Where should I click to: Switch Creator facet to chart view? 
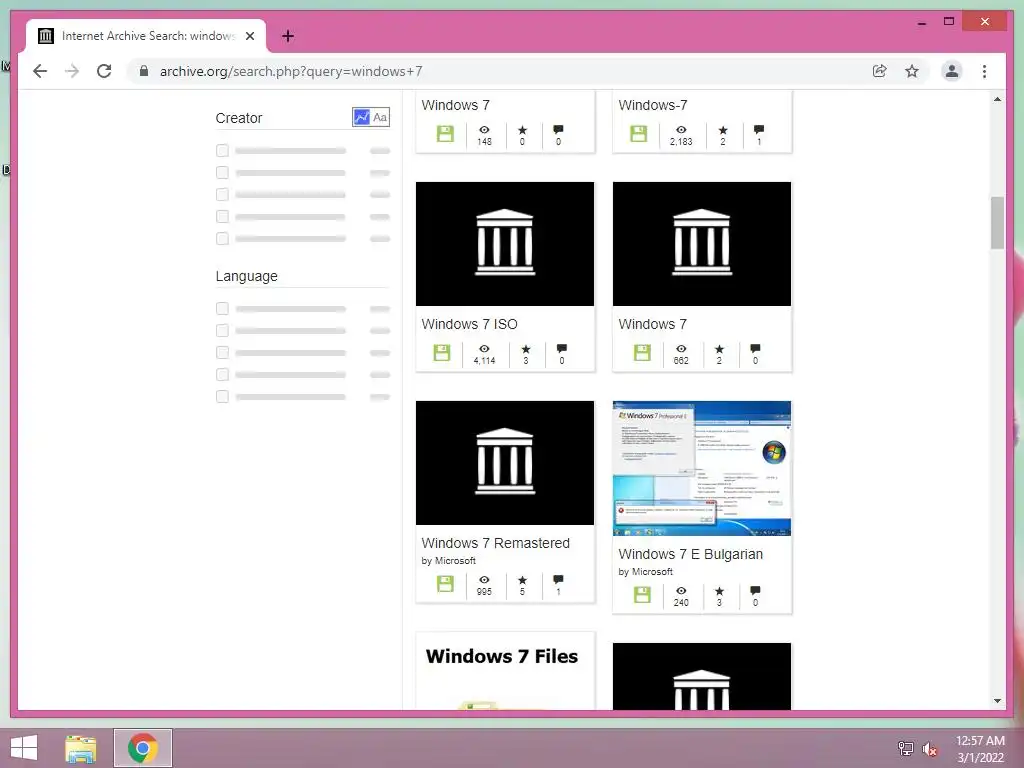coord(361,118)
